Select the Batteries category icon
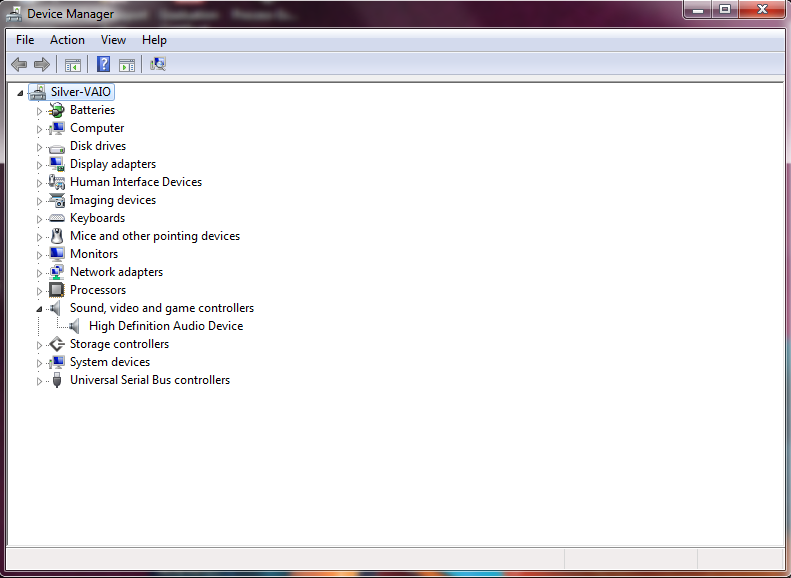The width and height of the screenshot is (791, 578). click(57, 110)
